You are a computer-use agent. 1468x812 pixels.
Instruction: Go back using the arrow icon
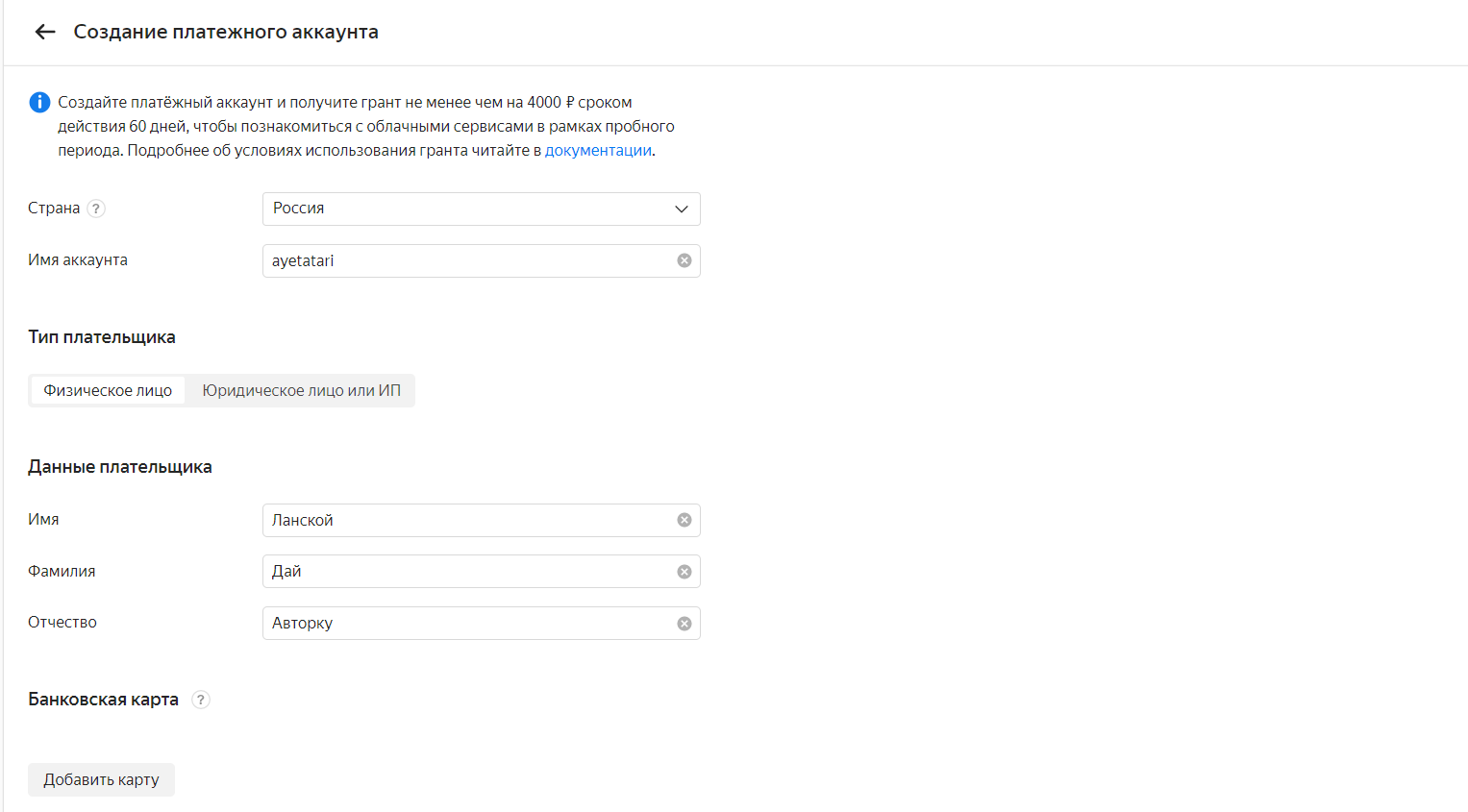44,32
